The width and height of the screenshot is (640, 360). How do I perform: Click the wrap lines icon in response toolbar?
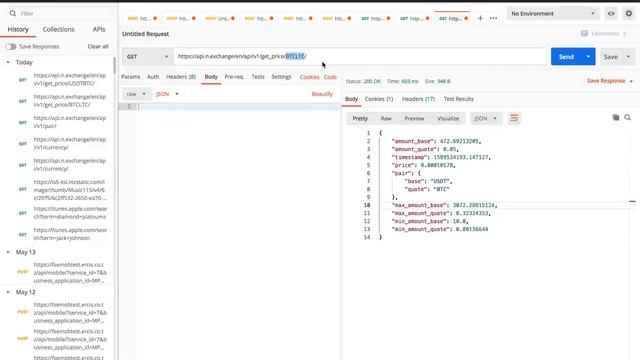(x=514, y=118)
